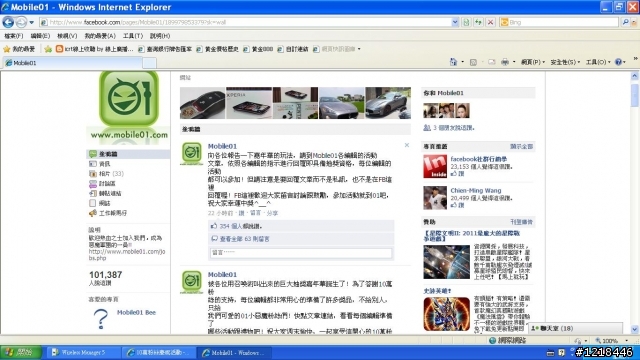640x360 pixels.
Task: Open the XPERIA phone photo thumbnail
Action: point(249,103)
